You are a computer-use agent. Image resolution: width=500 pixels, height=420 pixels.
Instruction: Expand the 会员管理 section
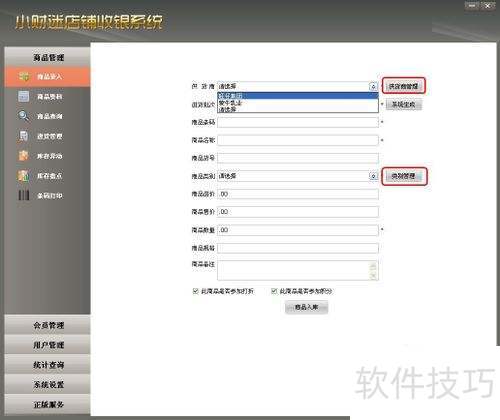pyautogui.click(x=47, y=325)
